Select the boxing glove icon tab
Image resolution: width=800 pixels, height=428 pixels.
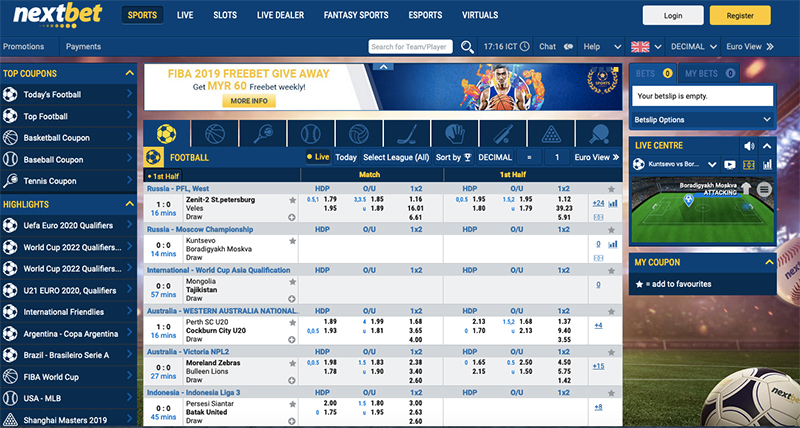(455, 134)
